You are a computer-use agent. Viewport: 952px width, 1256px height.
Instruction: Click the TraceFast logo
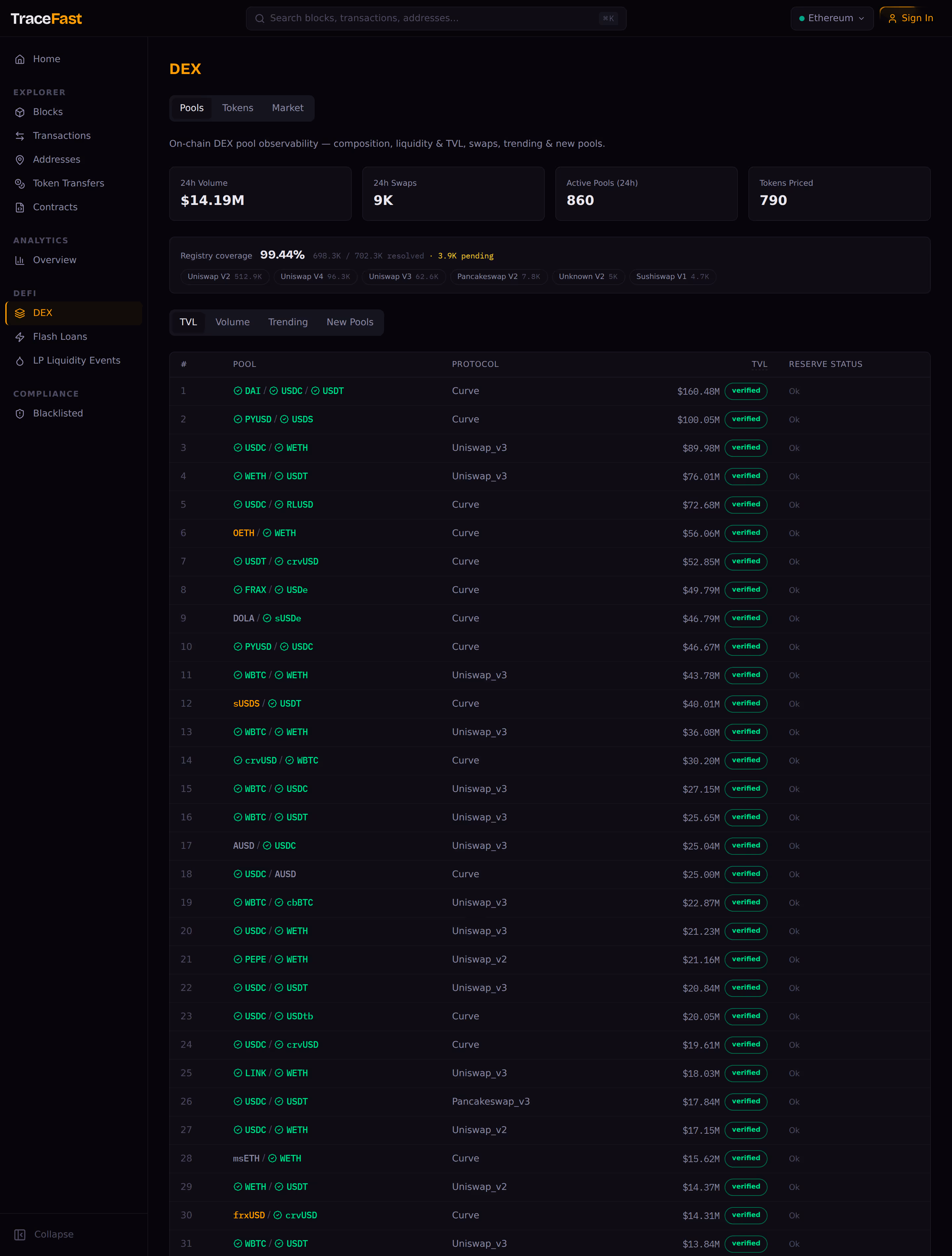coord(46,19)
